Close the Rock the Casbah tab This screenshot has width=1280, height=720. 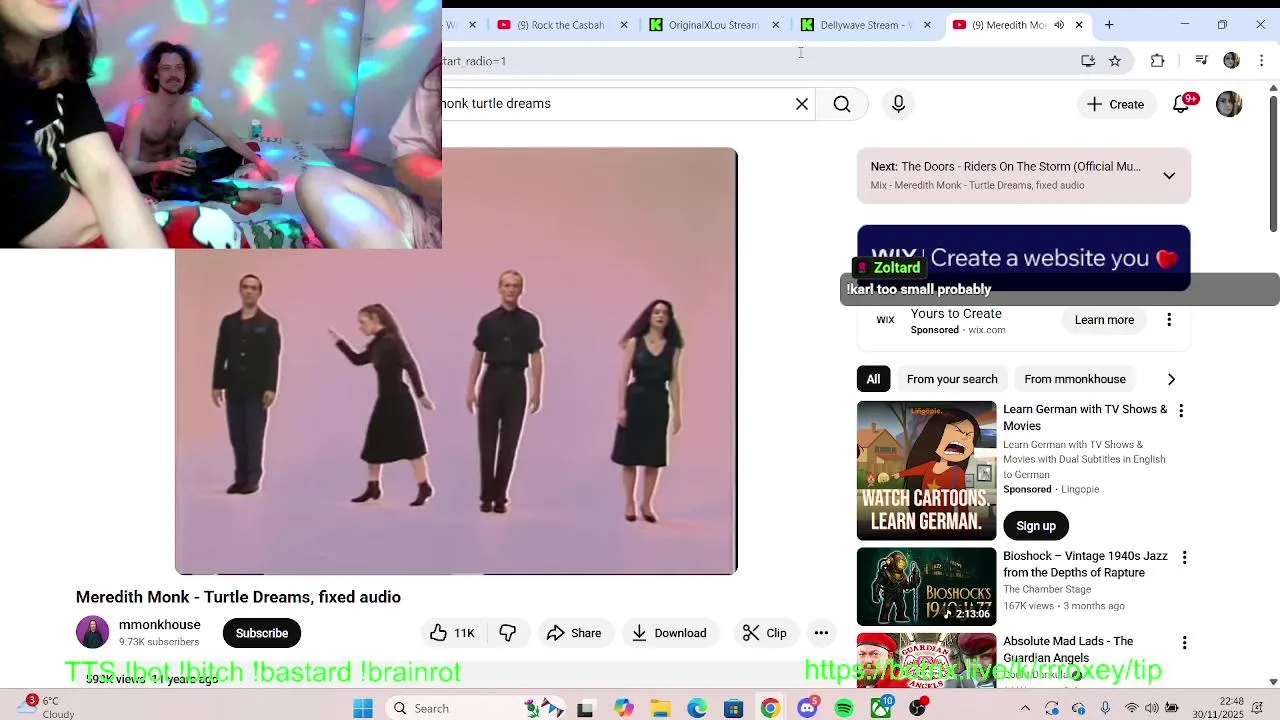coord(624,25)
